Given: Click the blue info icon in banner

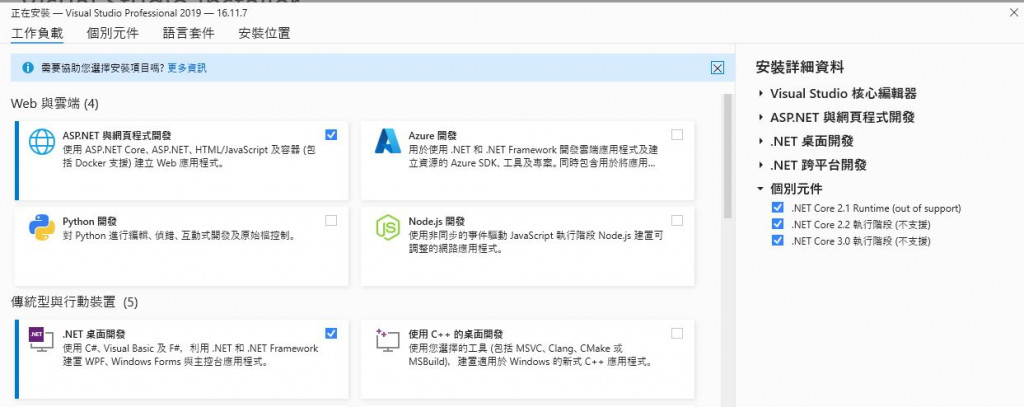Looking at the screenshot, I should tap(27, 67).
